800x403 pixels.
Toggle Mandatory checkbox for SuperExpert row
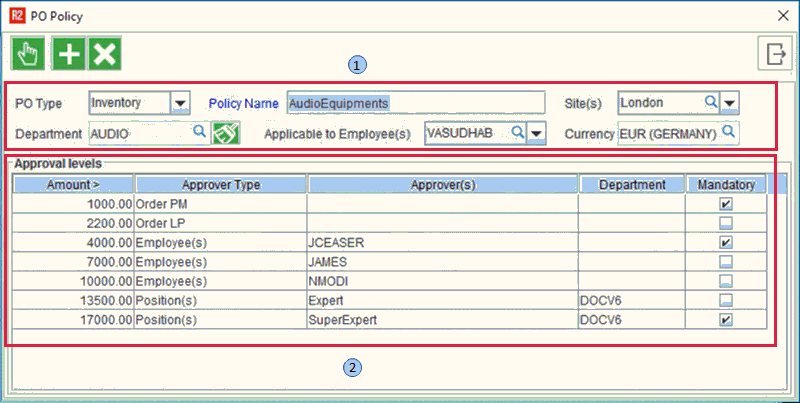pos(726,320)
